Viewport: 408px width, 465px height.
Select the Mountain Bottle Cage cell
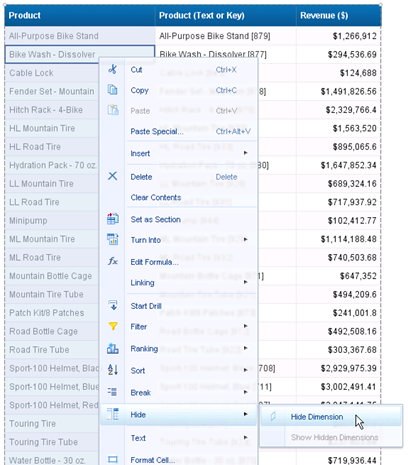(52, 276)
